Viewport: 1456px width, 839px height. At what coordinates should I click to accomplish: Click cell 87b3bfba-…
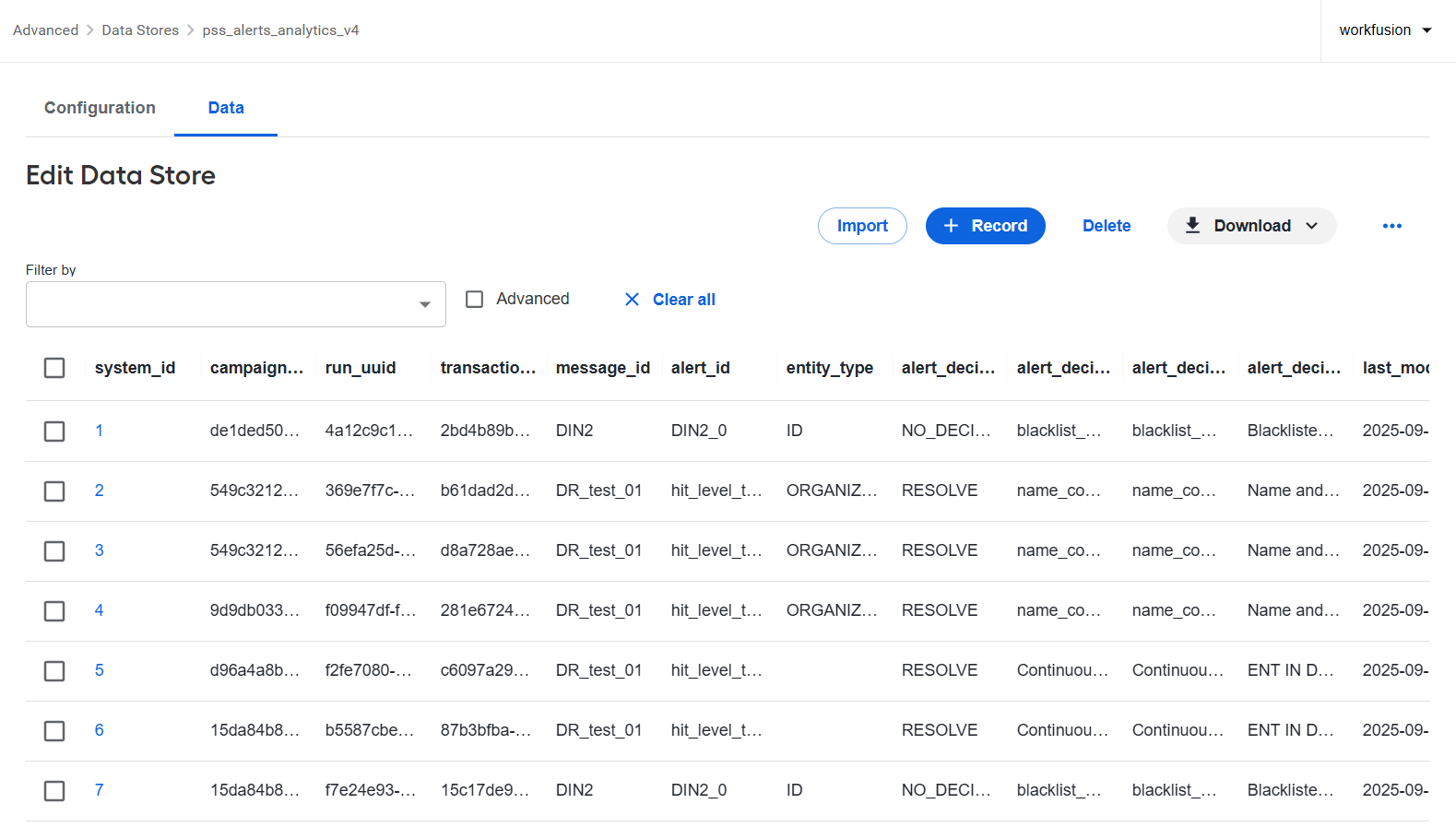coord(485,730)
